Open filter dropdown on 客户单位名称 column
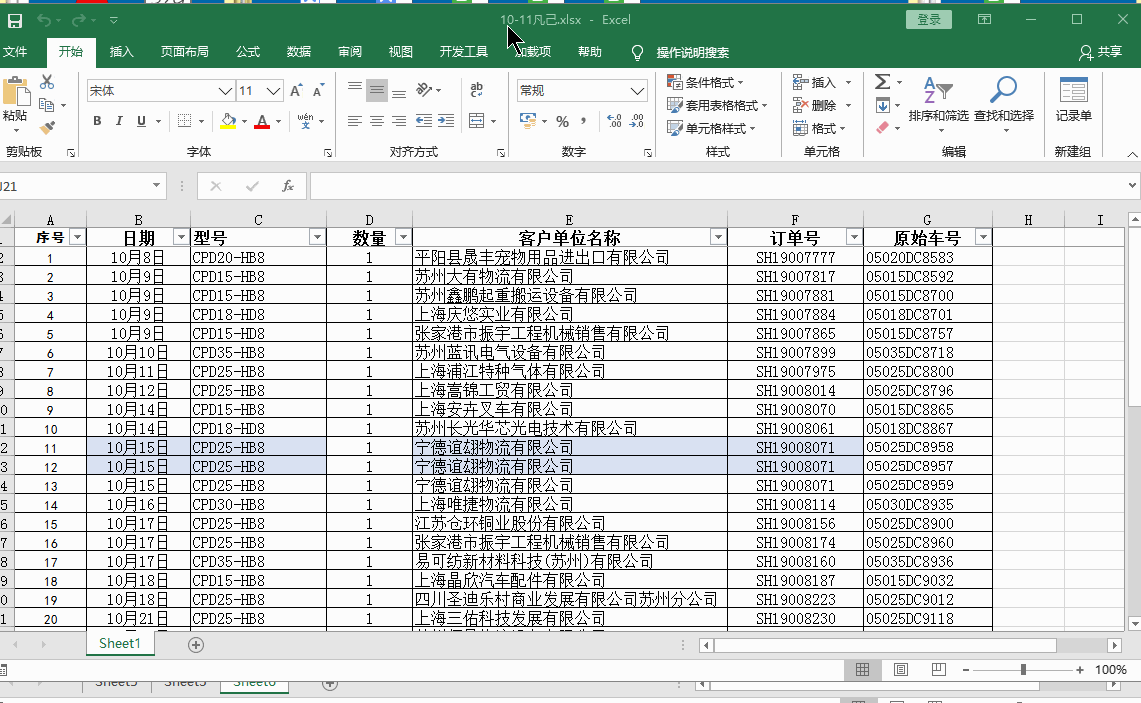The width and height of the screenshot is (1141, 703). point(717,237)
